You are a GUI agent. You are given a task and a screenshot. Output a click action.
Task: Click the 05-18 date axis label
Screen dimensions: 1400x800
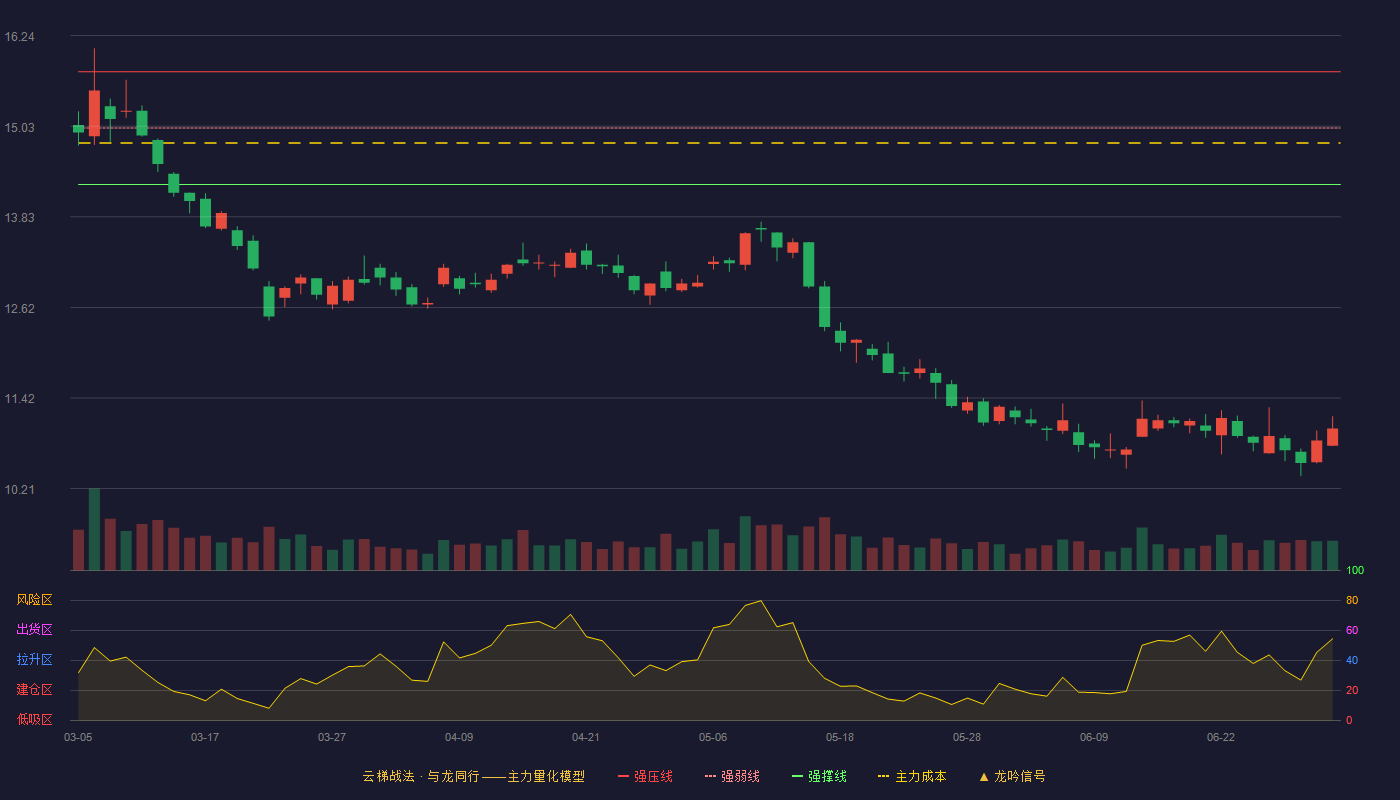pos(840,737)
